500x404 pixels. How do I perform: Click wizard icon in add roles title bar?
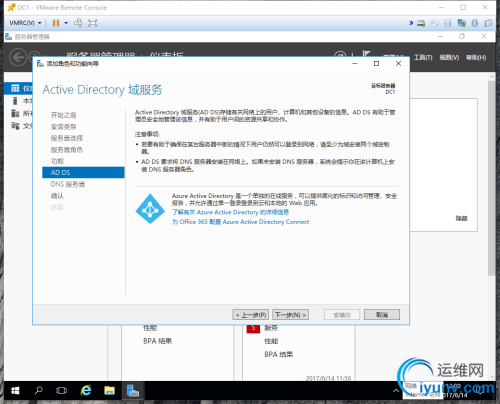pyautogui.click(x=40, y=63)
